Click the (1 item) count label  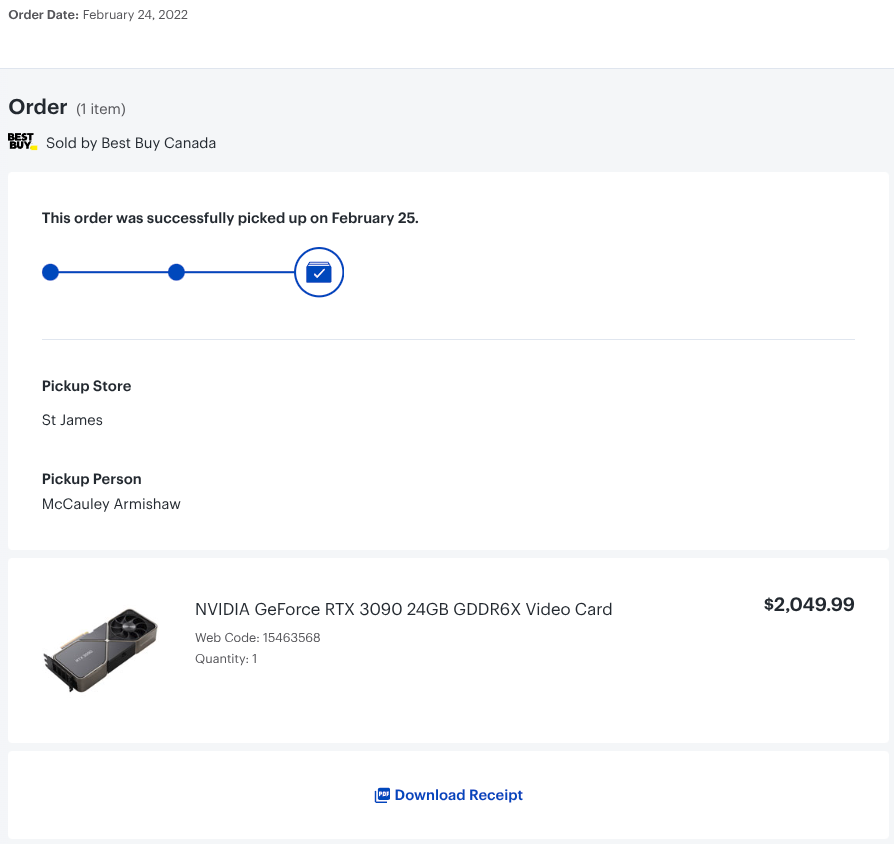(101, 109)
